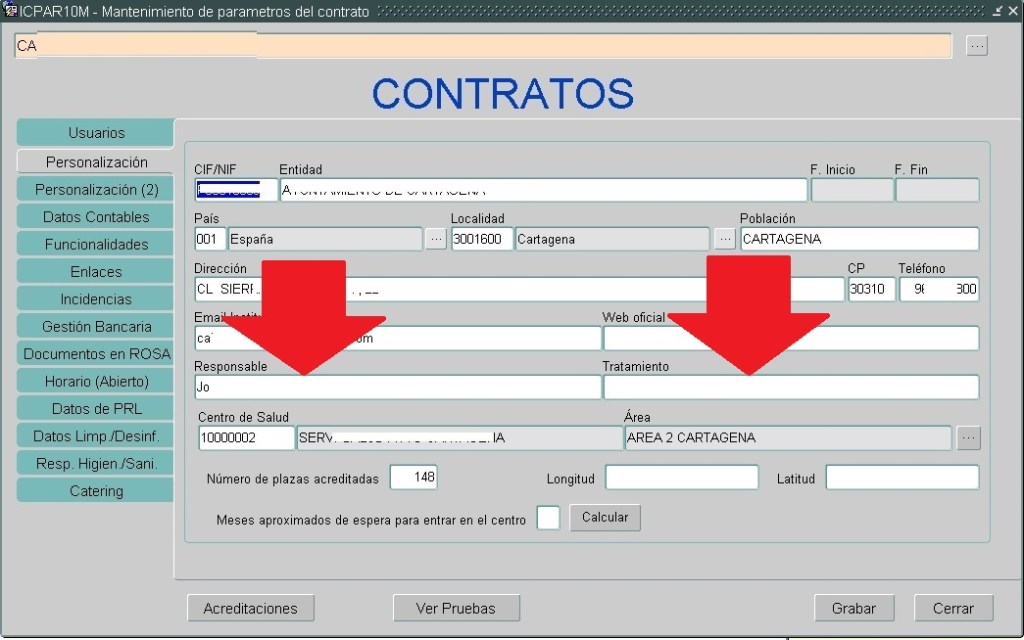Click the Cerrar button
The width and height of the screenshot is (1024, 640).
[953, 608]
